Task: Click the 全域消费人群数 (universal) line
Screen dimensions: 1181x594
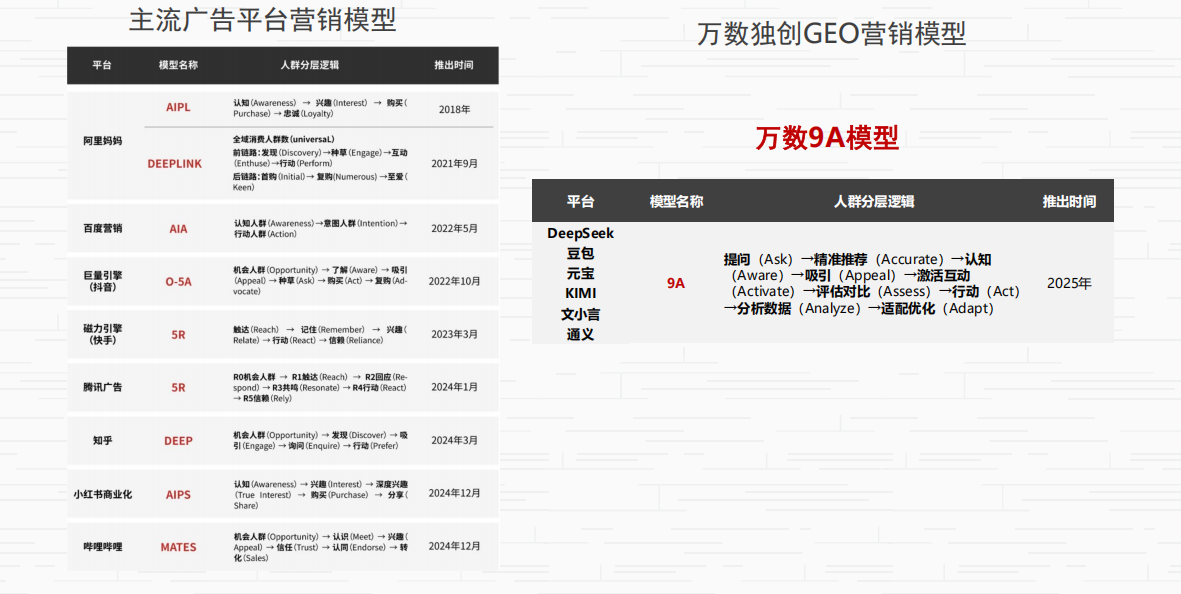Action: click(x=284, y=139)
